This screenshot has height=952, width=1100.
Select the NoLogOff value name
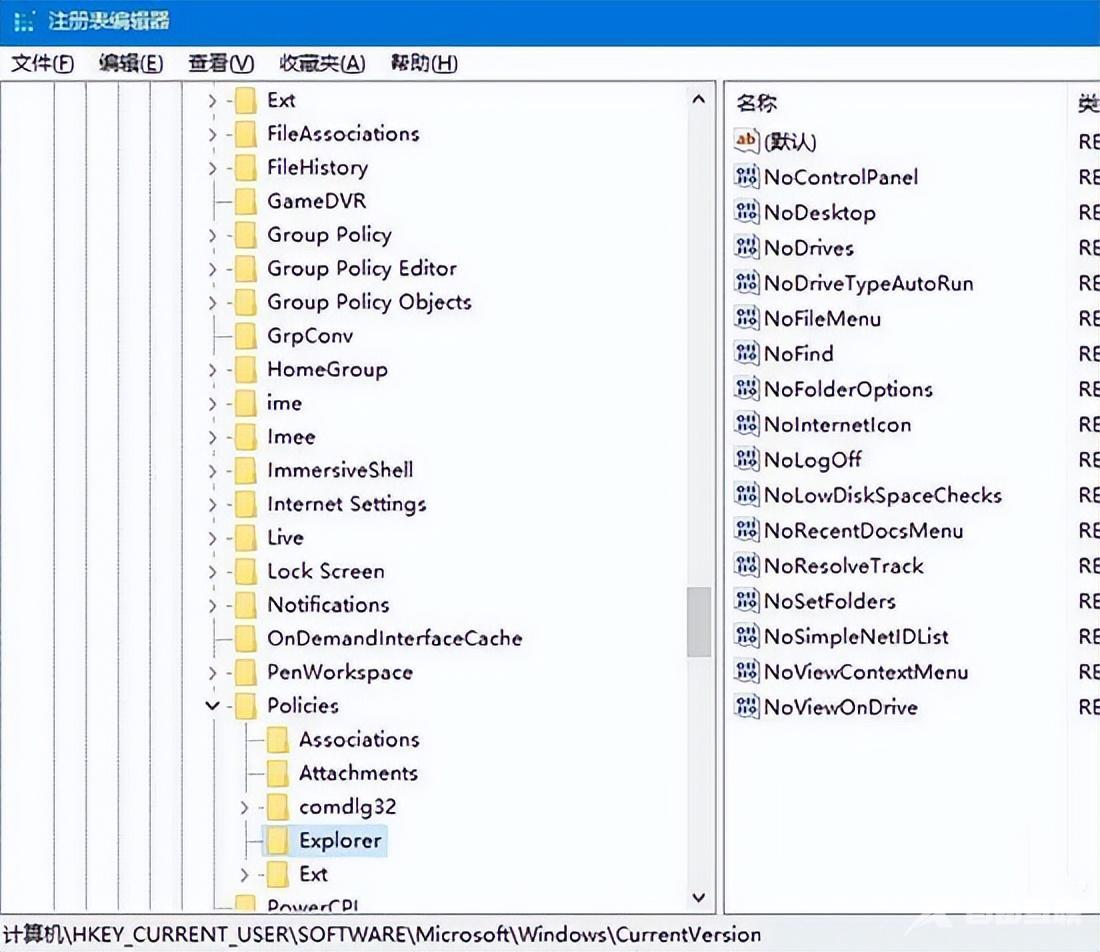tap(812, 460)
